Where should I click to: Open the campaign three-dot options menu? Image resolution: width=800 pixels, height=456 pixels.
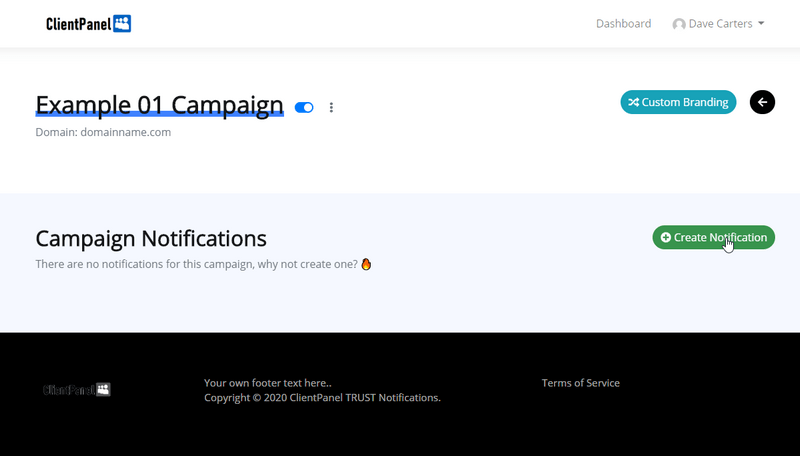tap(331, 107)
